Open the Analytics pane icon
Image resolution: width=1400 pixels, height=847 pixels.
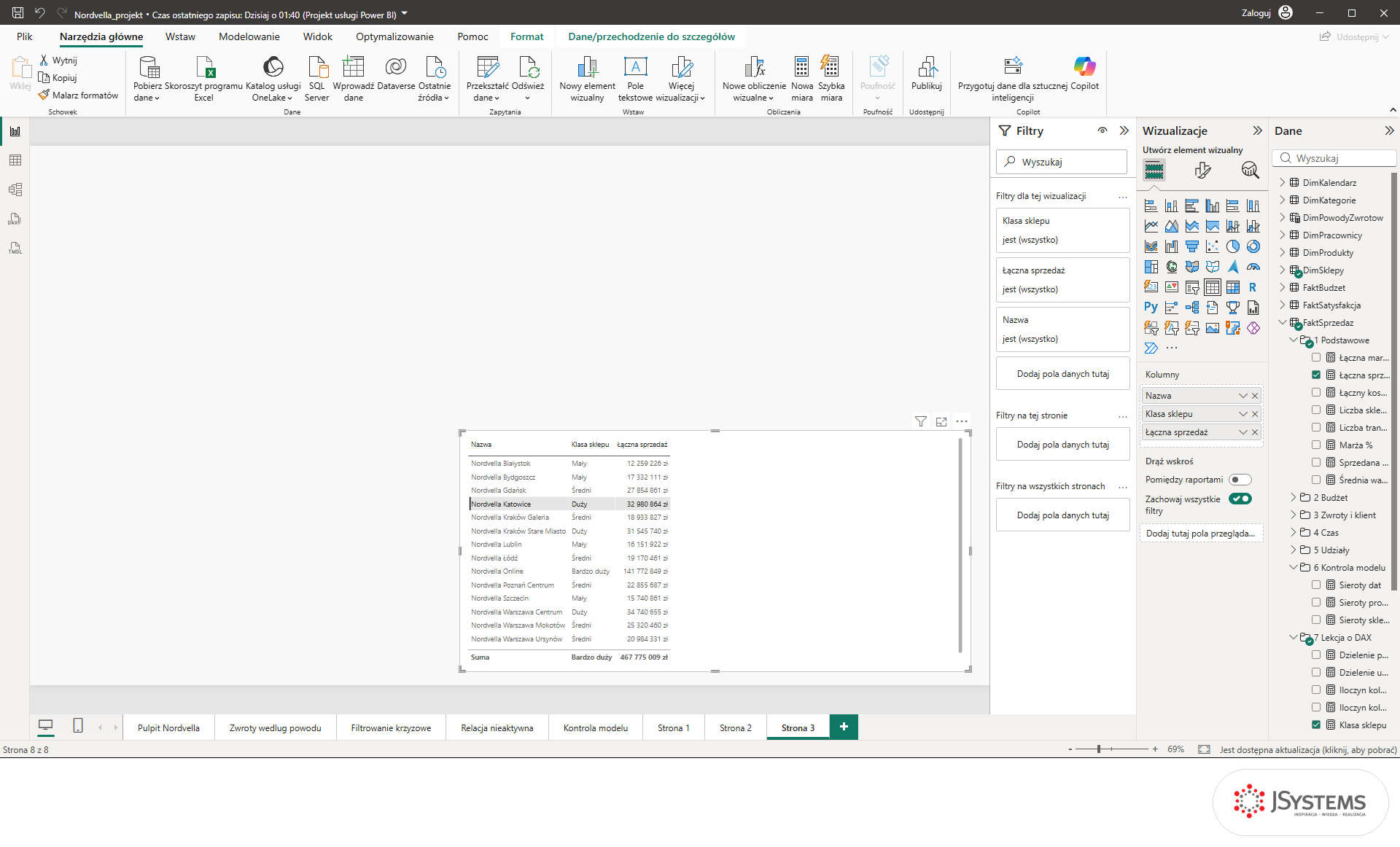coord(1250,170)
